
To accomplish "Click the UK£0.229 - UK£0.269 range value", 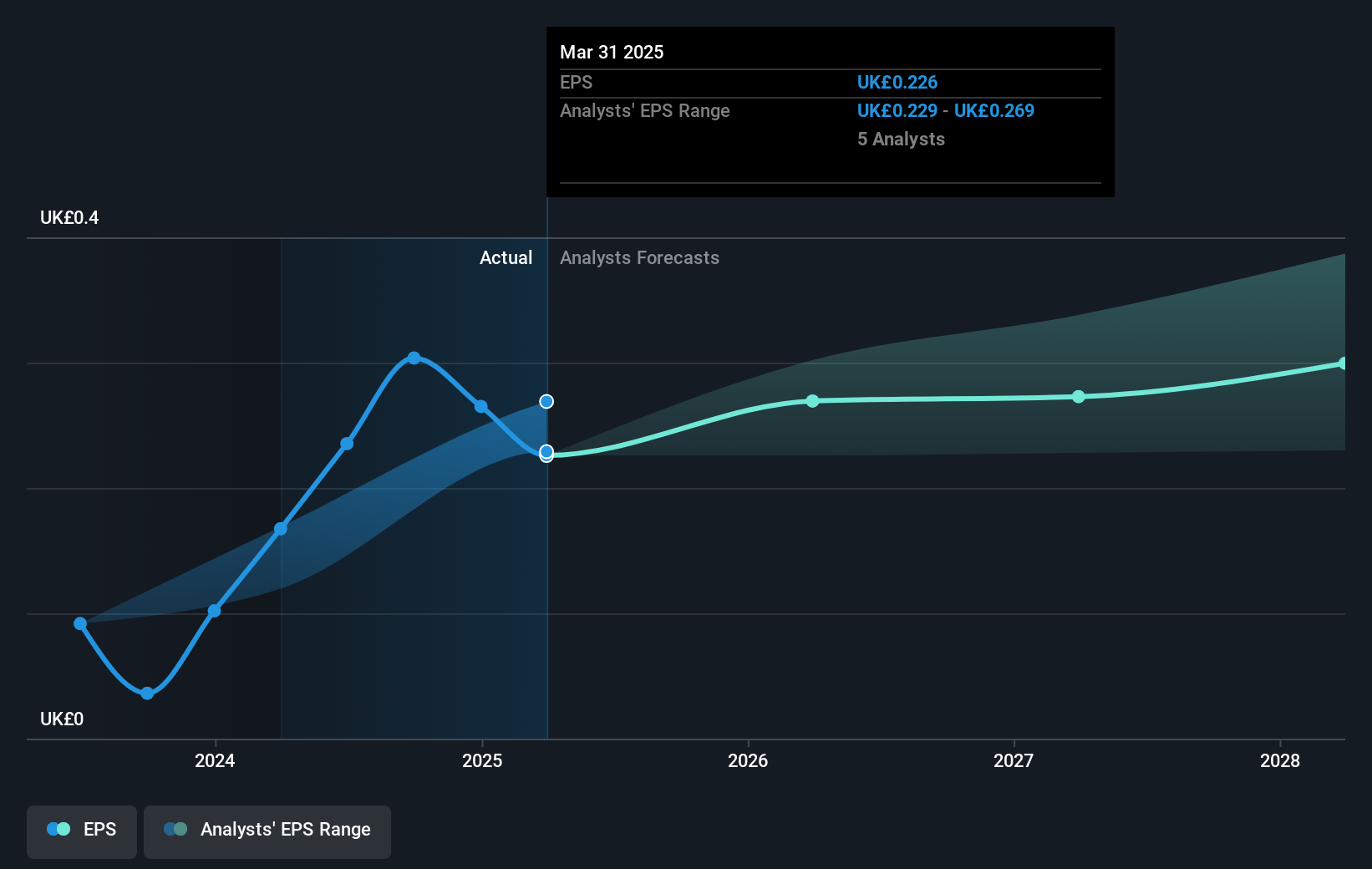I will [x=945, y=110].
